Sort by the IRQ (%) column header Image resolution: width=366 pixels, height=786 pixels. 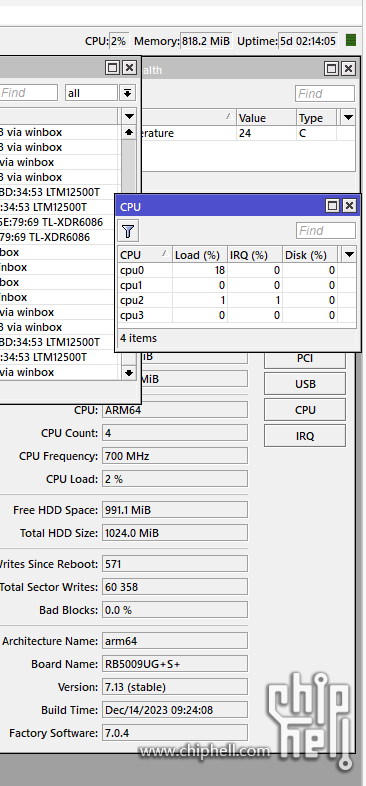(x=255, y=255)
